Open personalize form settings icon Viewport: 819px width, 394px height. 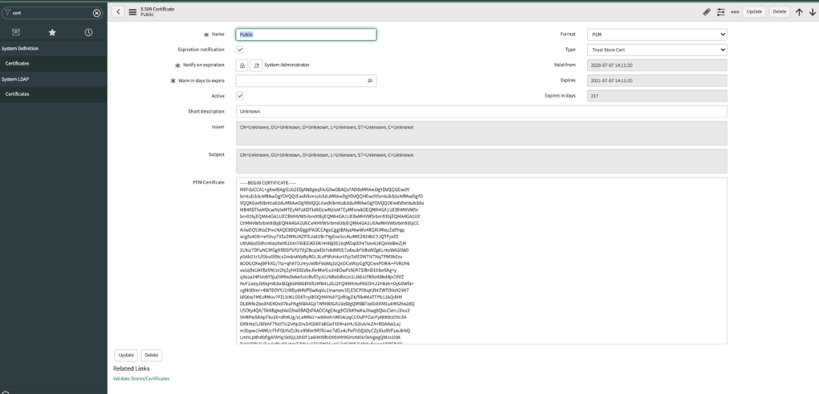(x=721, y=12)
